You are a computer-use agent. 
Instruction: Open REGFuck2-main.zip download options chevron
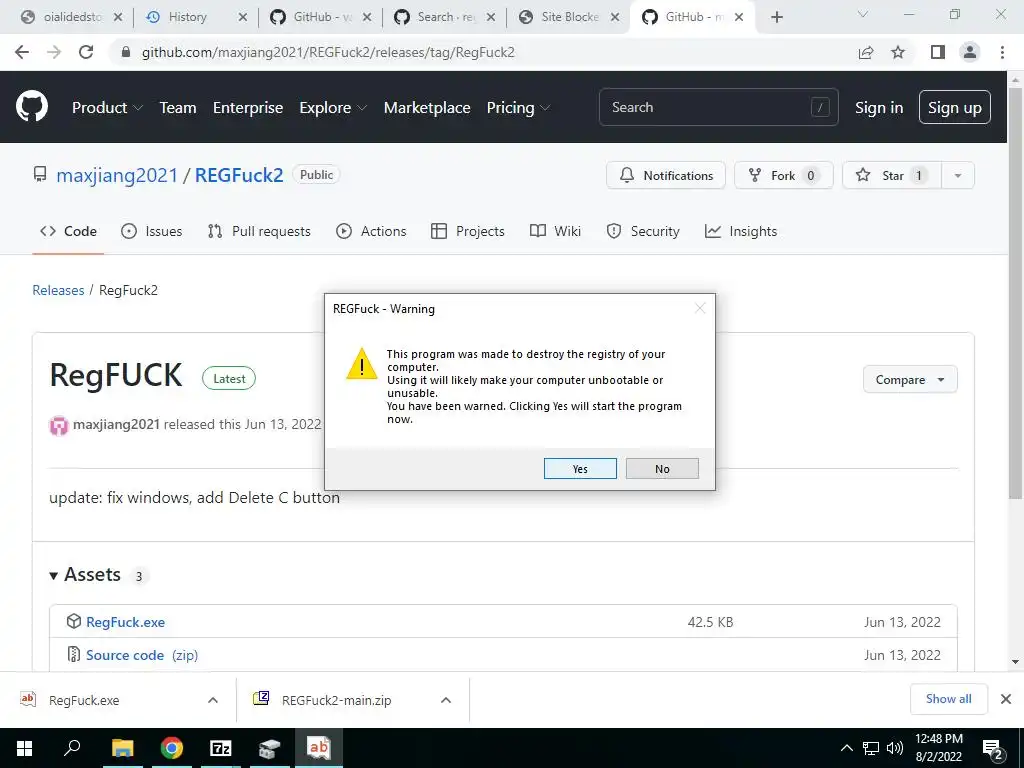click(446, 700)
